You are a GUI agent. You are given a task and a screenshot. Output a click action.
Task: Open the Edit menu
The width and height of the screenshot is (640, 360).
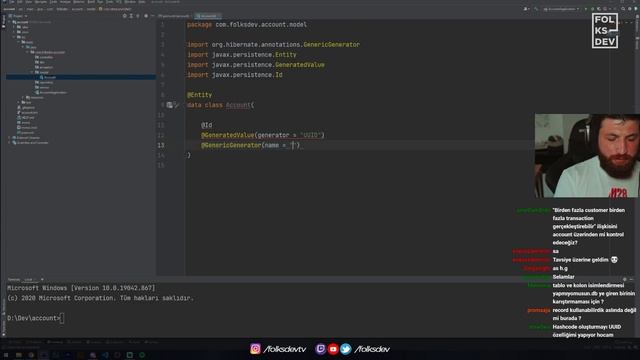click(x=19, y=2)
